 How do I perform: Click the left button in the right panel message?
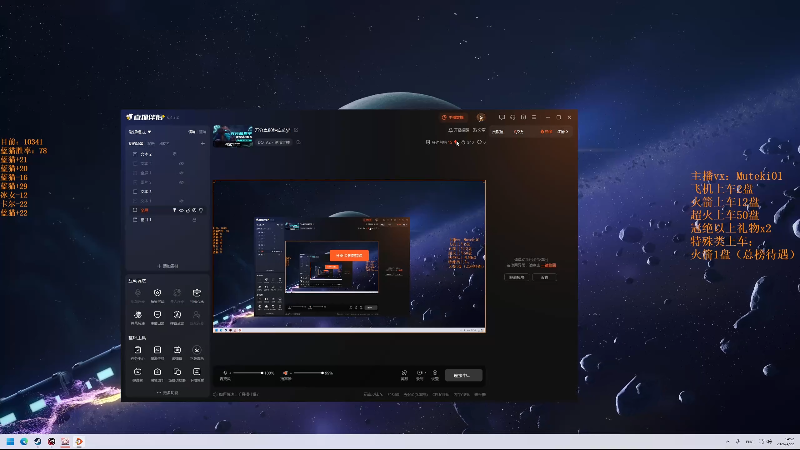(517, 278)
